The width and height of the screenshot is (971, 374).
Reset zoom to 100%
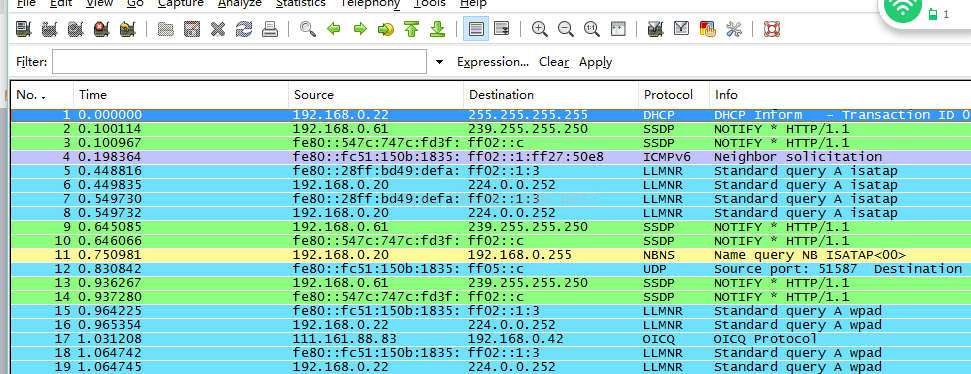coord(591,29)
